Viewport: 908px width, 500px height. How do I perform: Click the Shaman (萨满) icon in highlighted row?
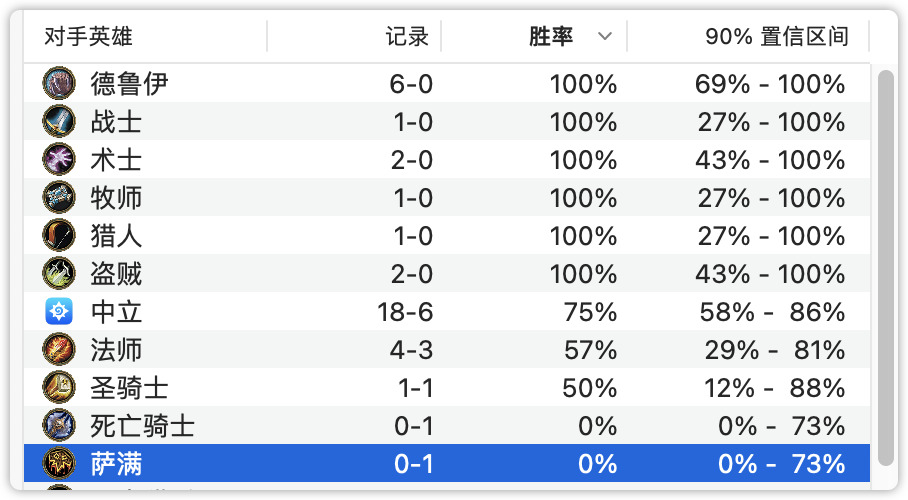[x=59, y=463]
